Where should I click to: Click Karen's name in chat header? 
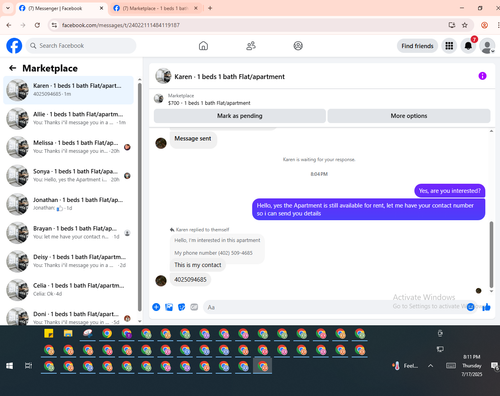click(229, 77)
